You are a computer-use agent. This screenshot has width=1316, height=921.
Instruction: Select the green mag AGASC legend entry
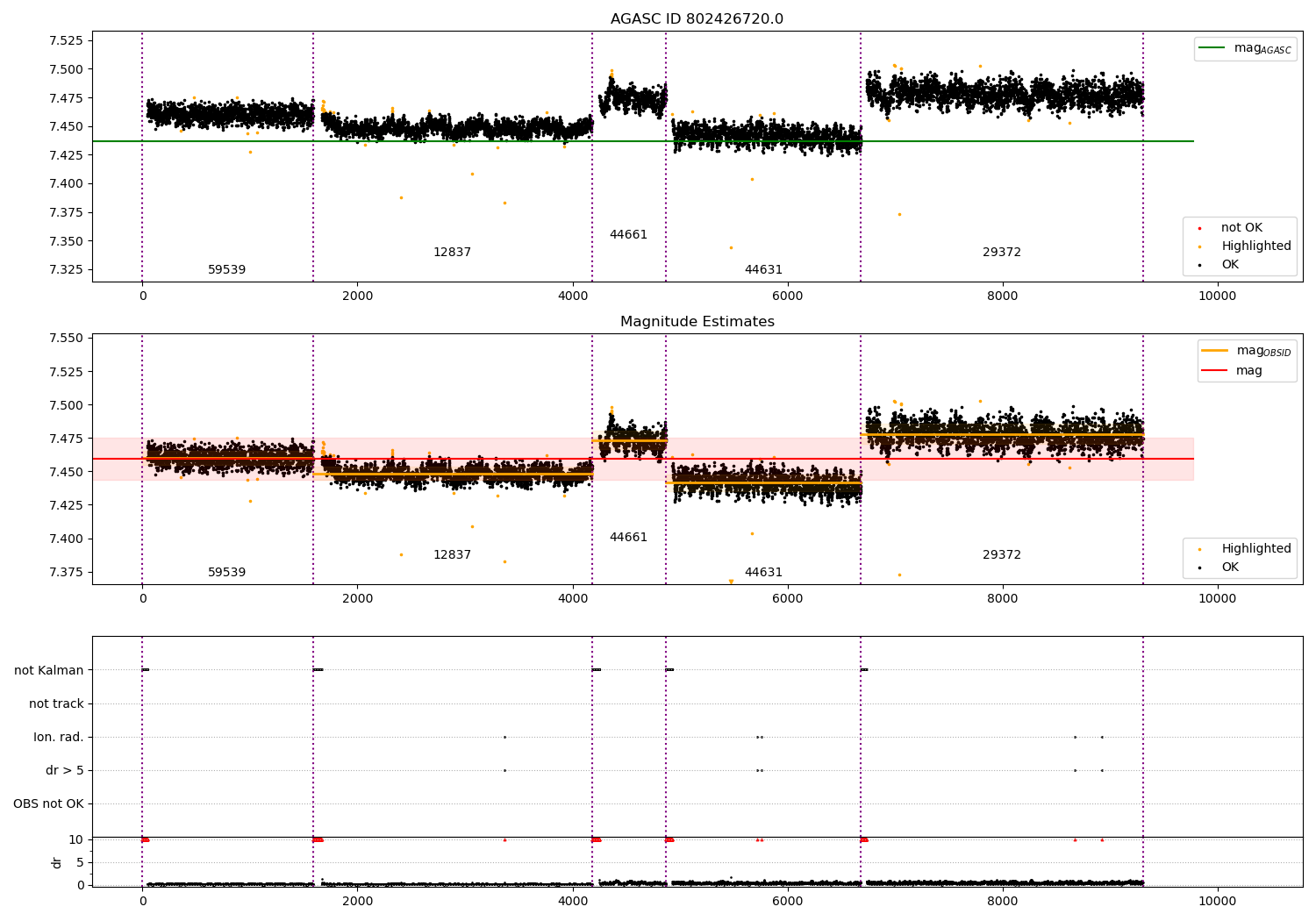[1245, 48]
